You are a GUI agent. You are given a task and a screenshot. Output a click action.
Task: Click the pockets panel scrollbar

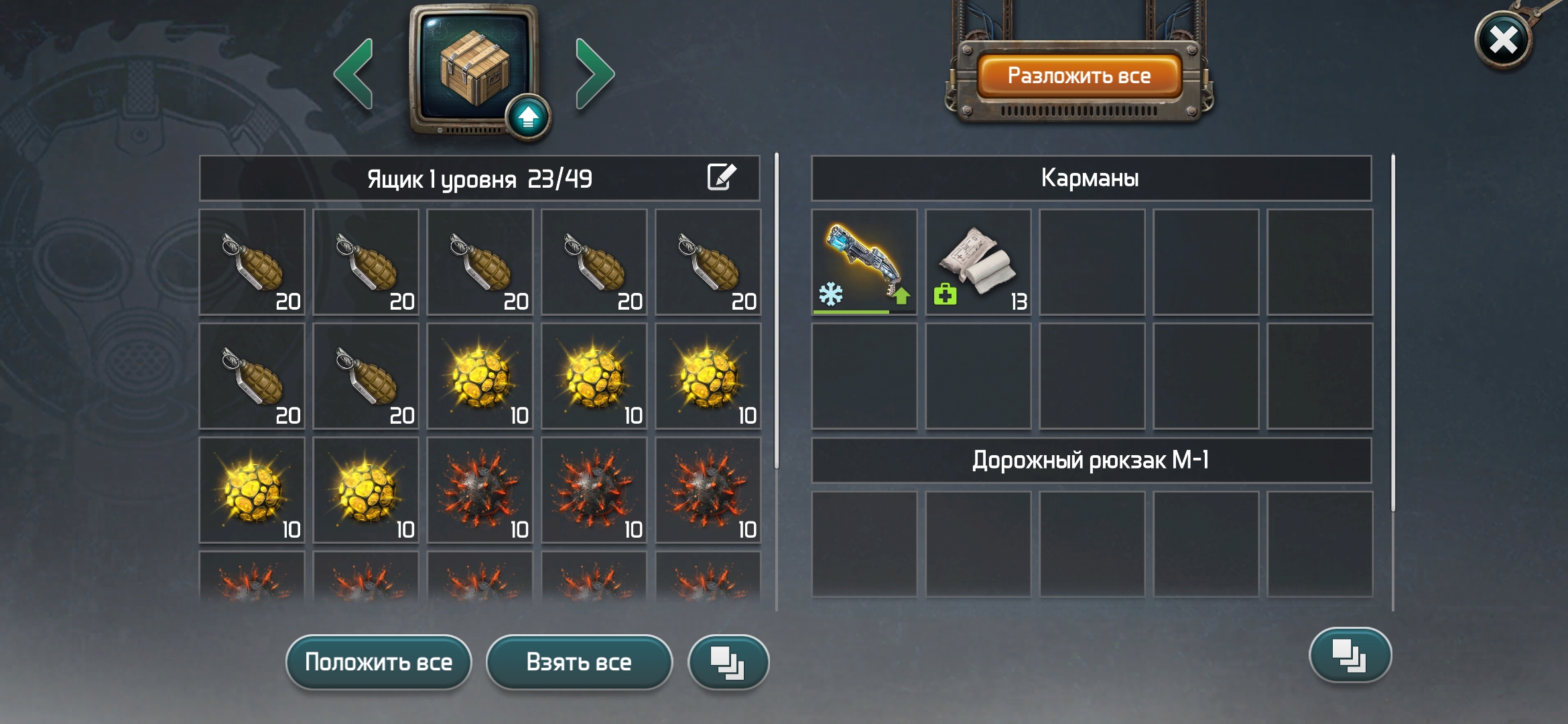click(x=1393, y=334)
